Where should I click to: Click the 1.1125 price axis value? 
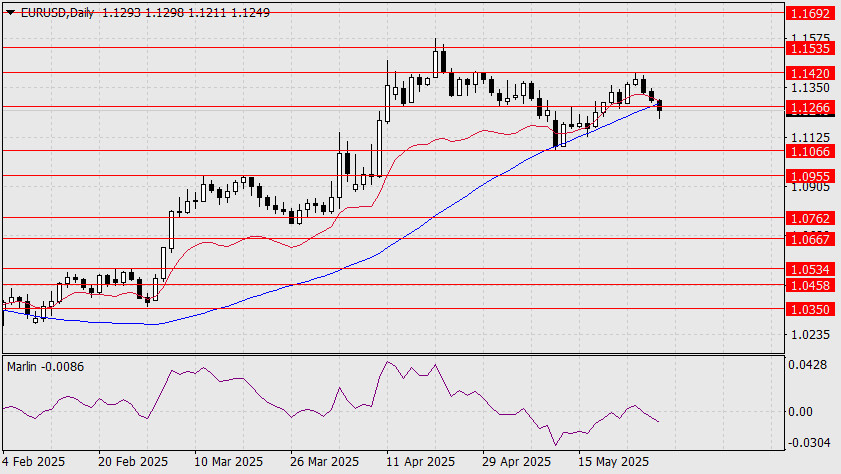coord(810,138)
